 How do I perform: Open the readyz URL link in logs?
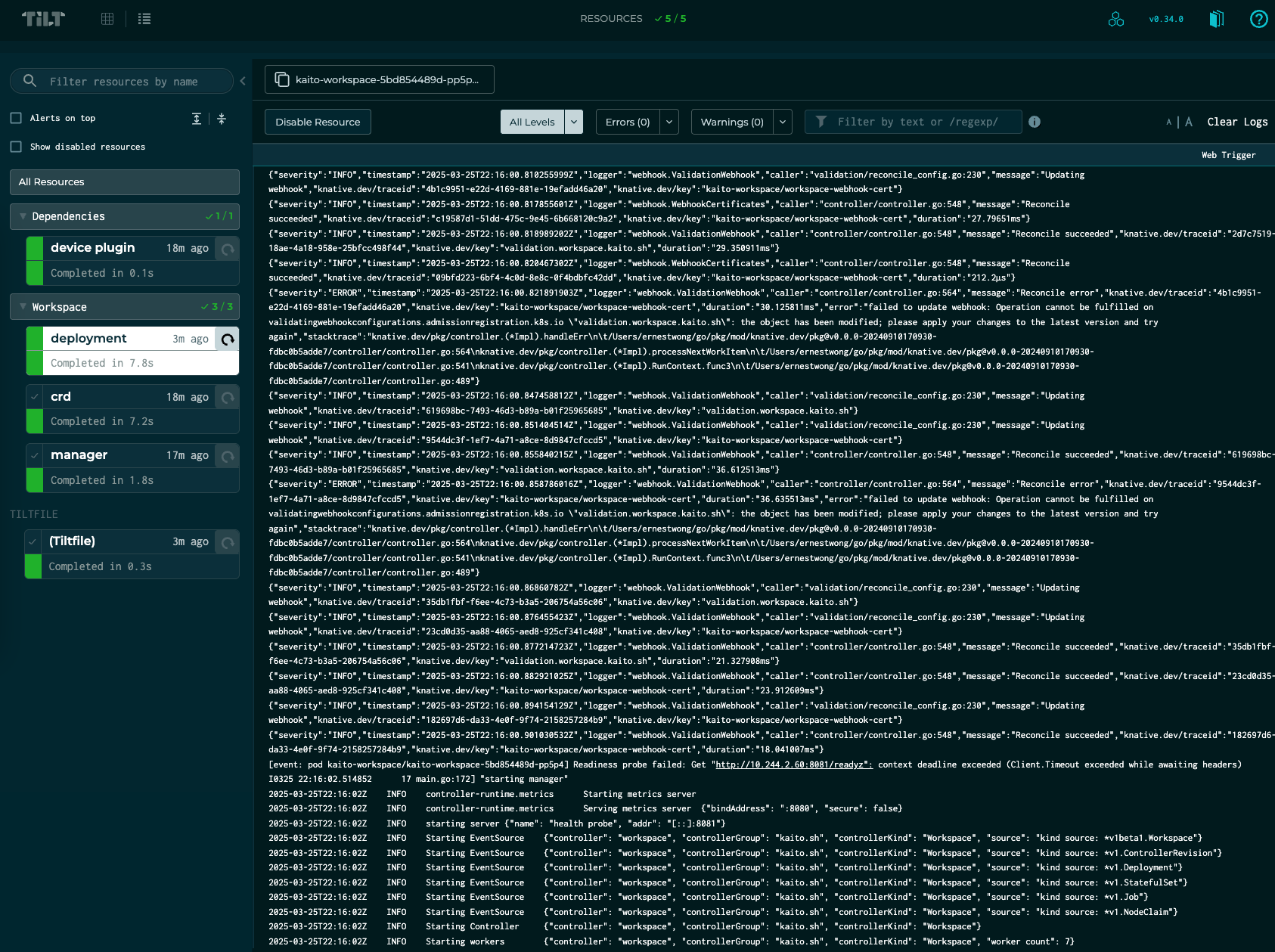(794, 764)
